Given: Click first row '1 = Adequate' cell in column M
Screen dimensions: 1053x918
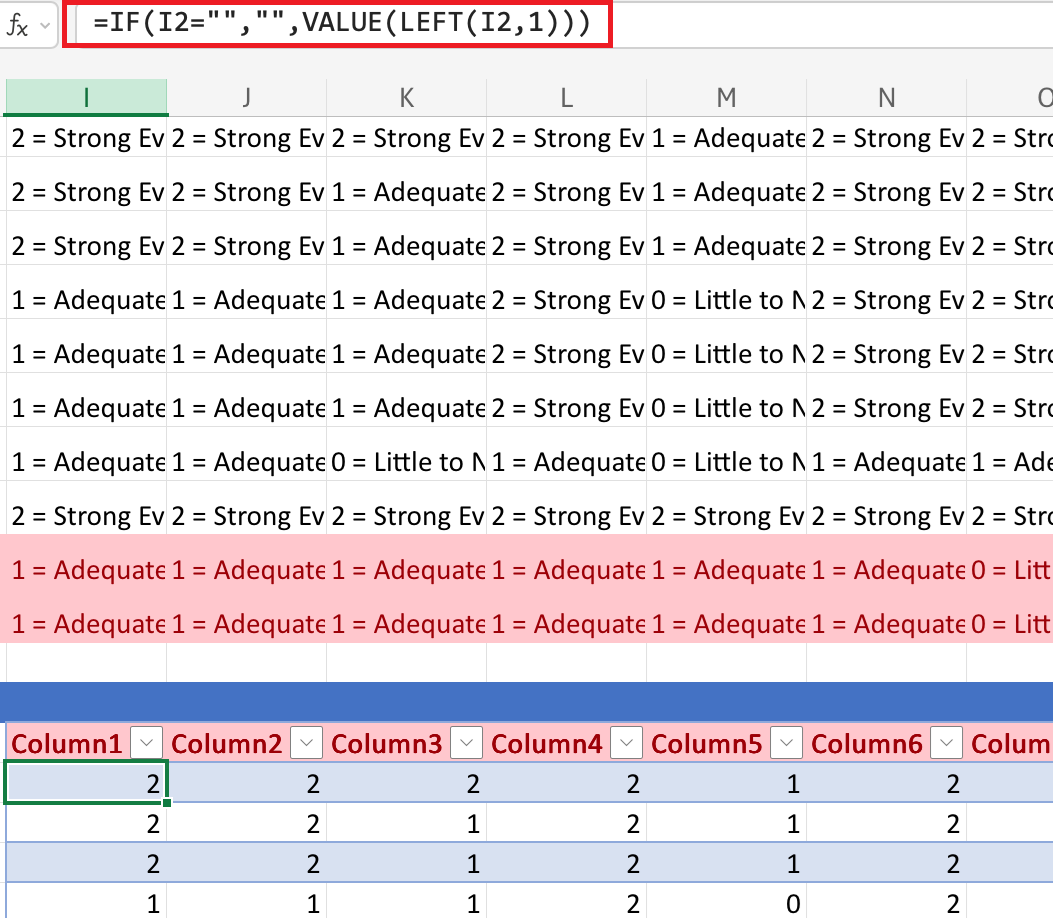Looking at the screenshot, I should [x=726, y=138].
